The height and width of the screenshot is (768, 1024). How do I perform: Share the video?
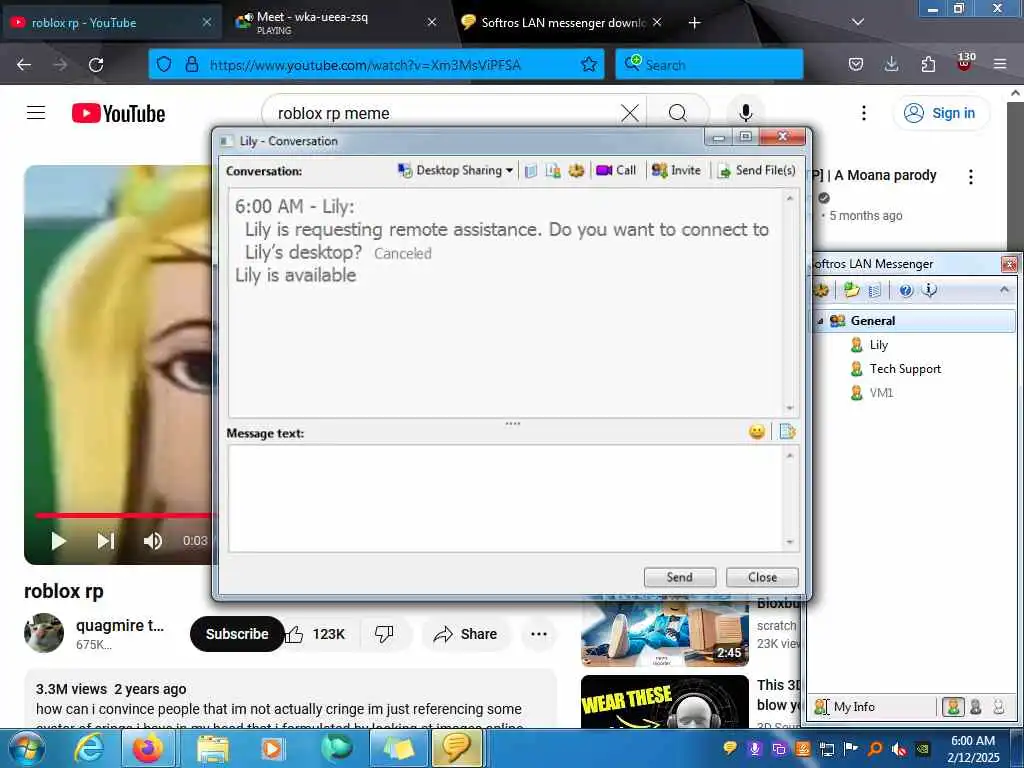(x=466, y=634)
